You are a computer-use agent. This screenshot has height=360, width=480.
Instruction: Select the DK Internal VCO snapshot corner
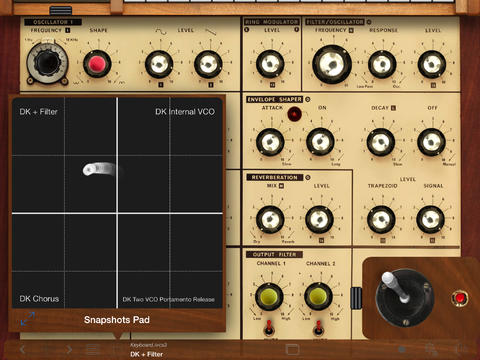point(185,112)
